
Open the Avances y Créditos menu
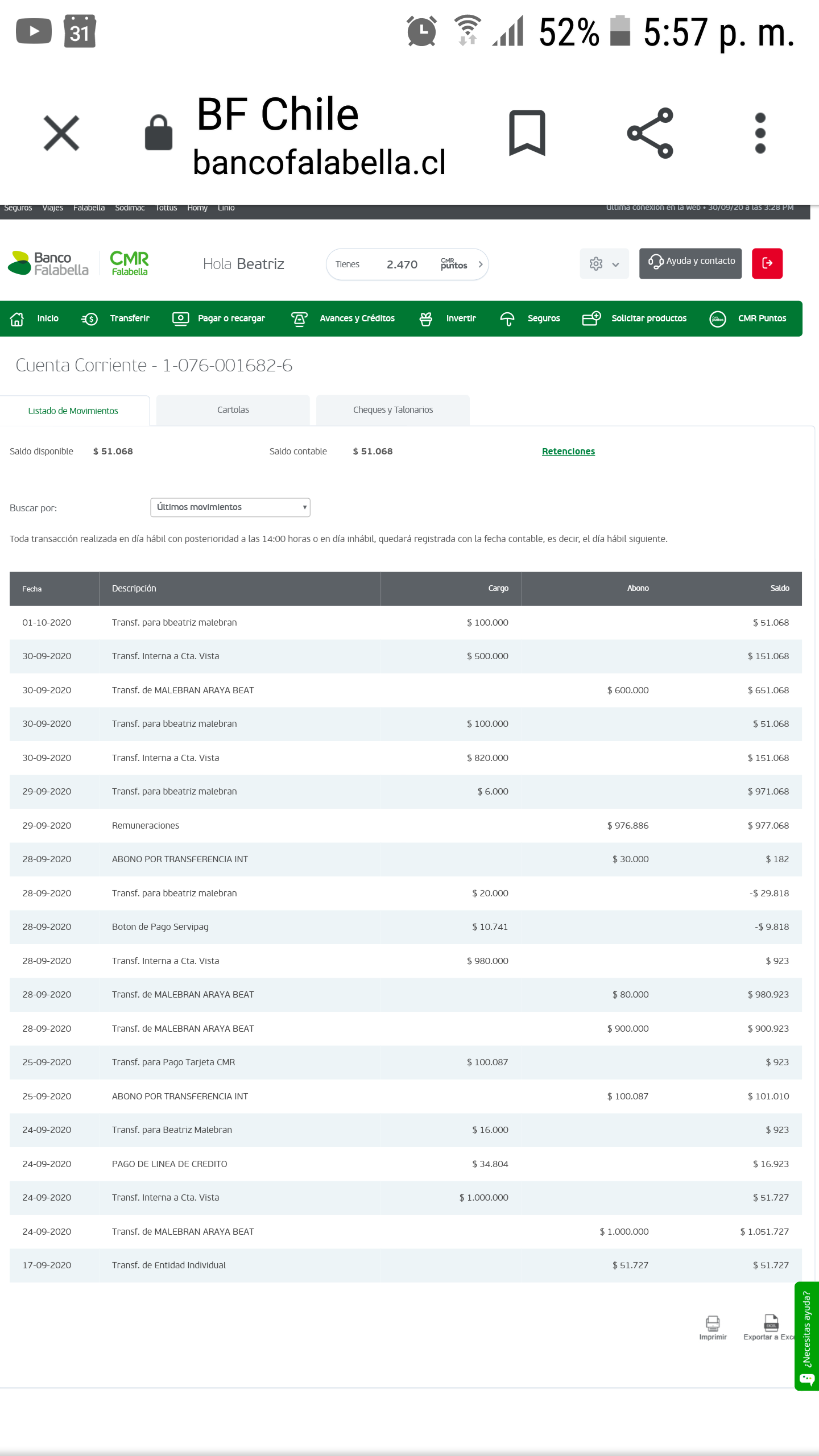[x=343, y=318]
